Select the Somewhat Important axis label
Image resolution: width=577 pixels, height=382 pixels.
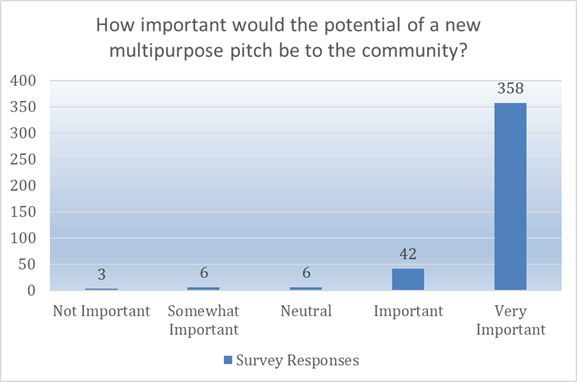pos(204,320)
